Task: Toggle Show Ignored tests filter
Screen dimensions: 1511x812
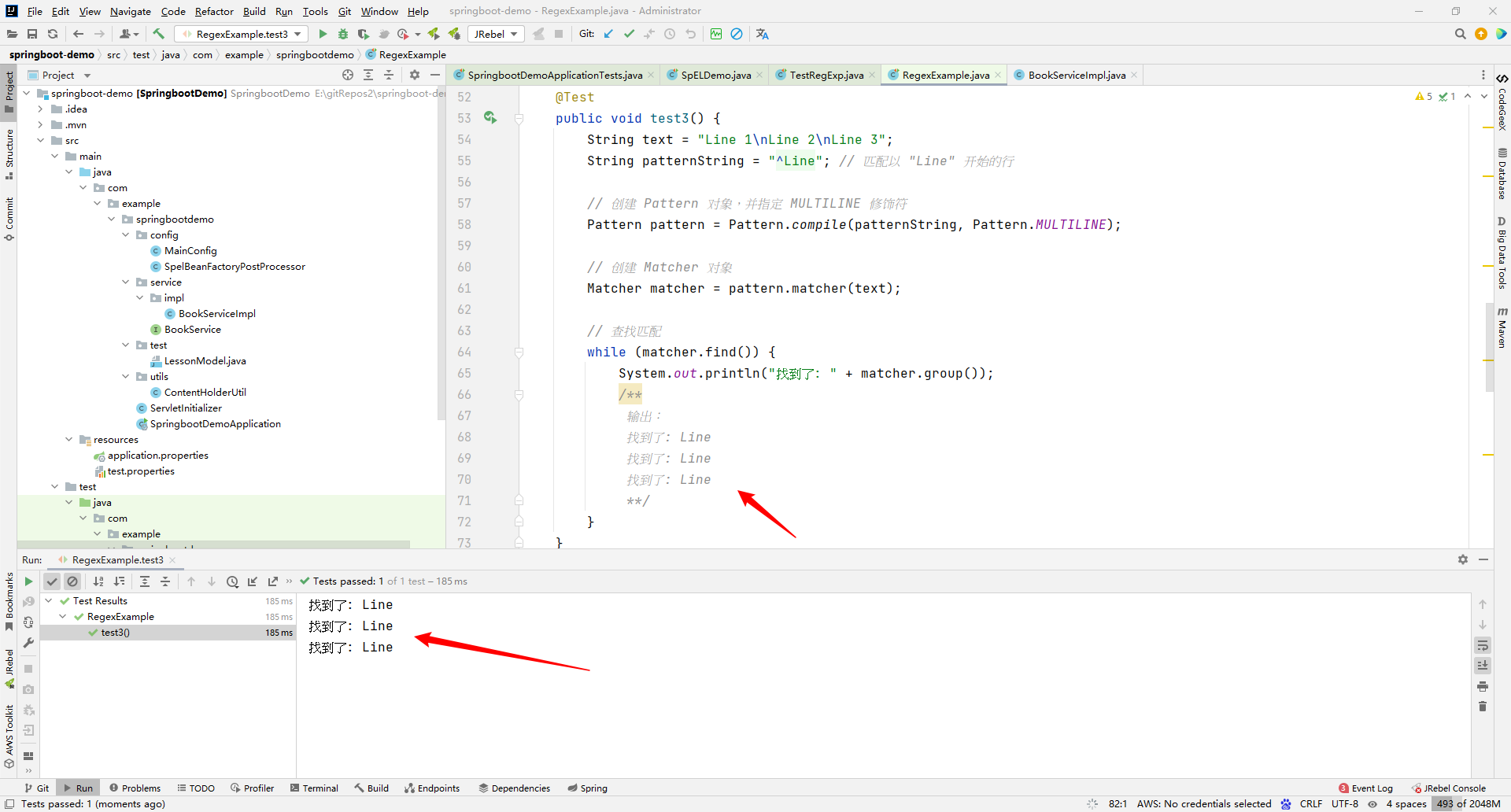Action: [72, 581]
